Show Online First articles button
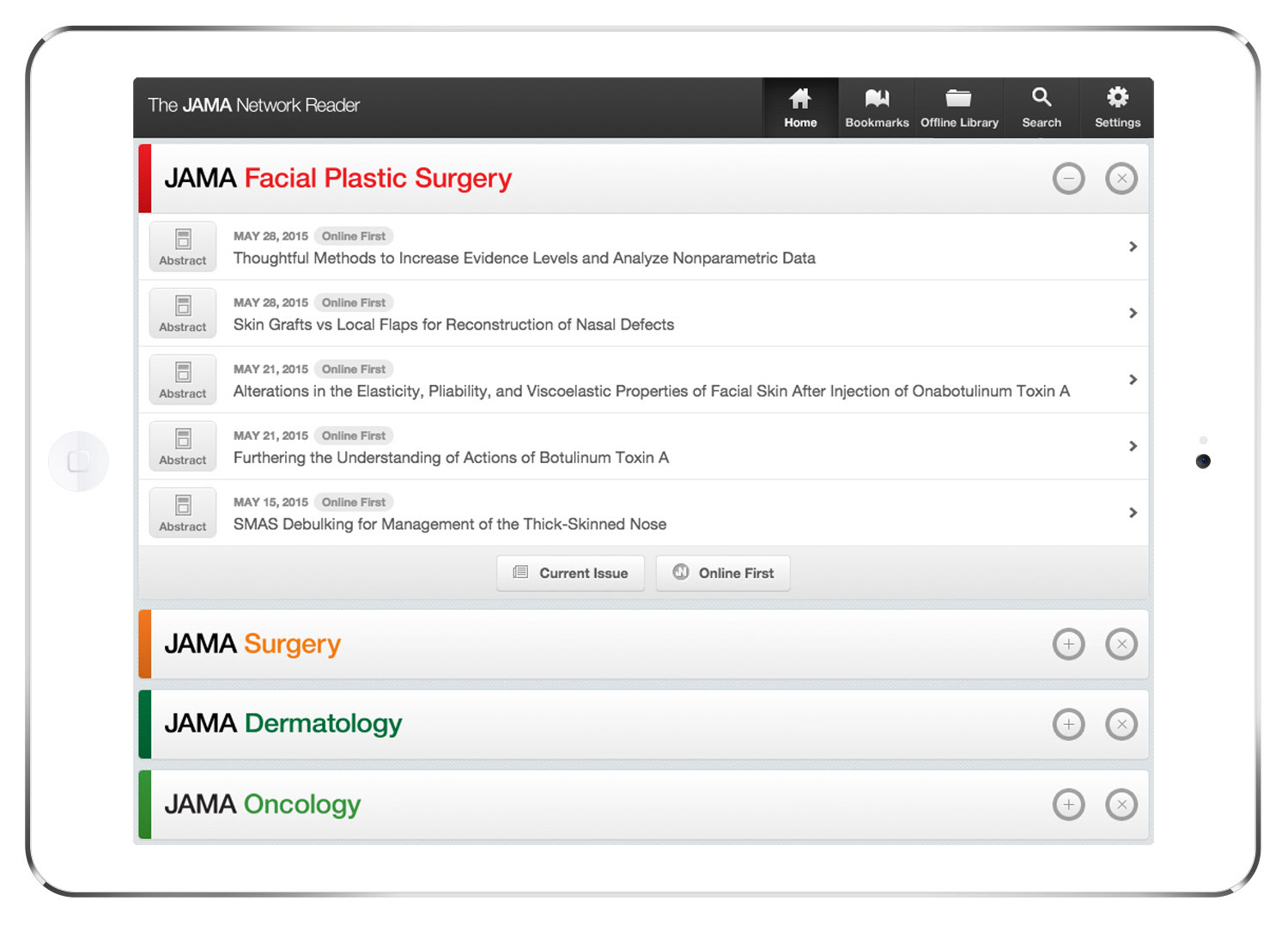The image size is (1288, 925). pos(723,573)
